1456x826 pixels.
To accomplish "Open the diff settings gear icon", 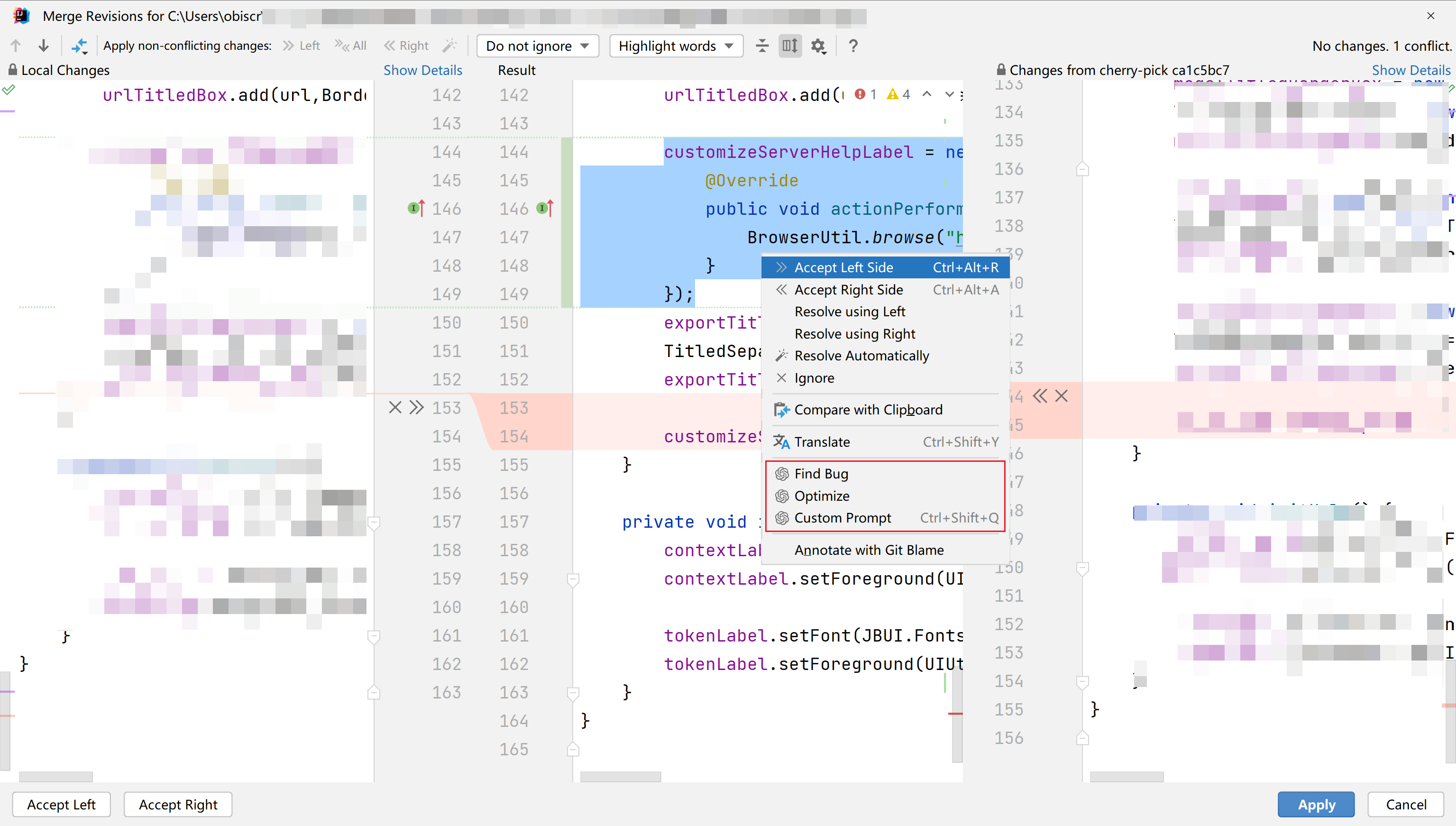I will [818, 46].
